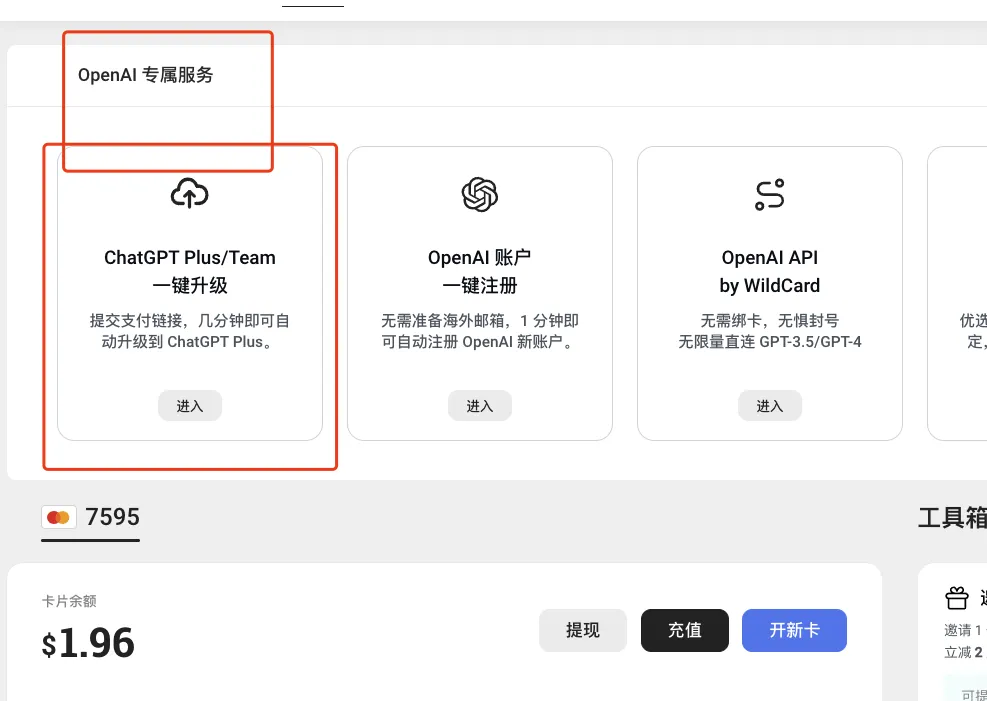Click the 提现 withdraw button
Image resolution: width=987 pixels, height=701 pixels.
(x=583, y=631)
